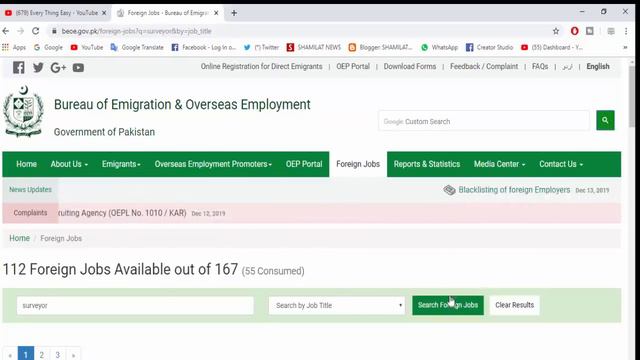Viewport: 640px width, 360px height.
Task: Expand the Contact Us dropdown
Action: [x=561, y=164]
